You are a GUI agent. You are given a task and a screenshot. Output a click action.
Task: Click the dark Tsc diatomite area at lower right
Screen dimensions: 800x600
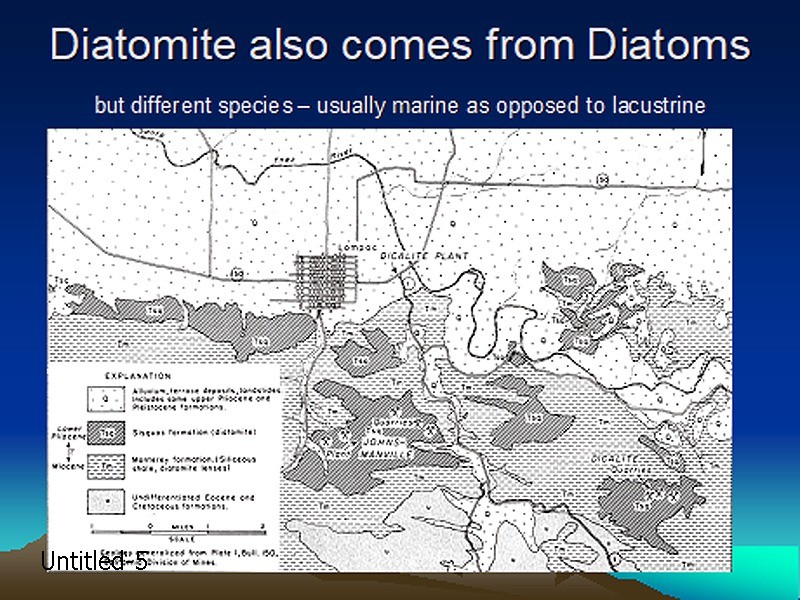[647, 507]
